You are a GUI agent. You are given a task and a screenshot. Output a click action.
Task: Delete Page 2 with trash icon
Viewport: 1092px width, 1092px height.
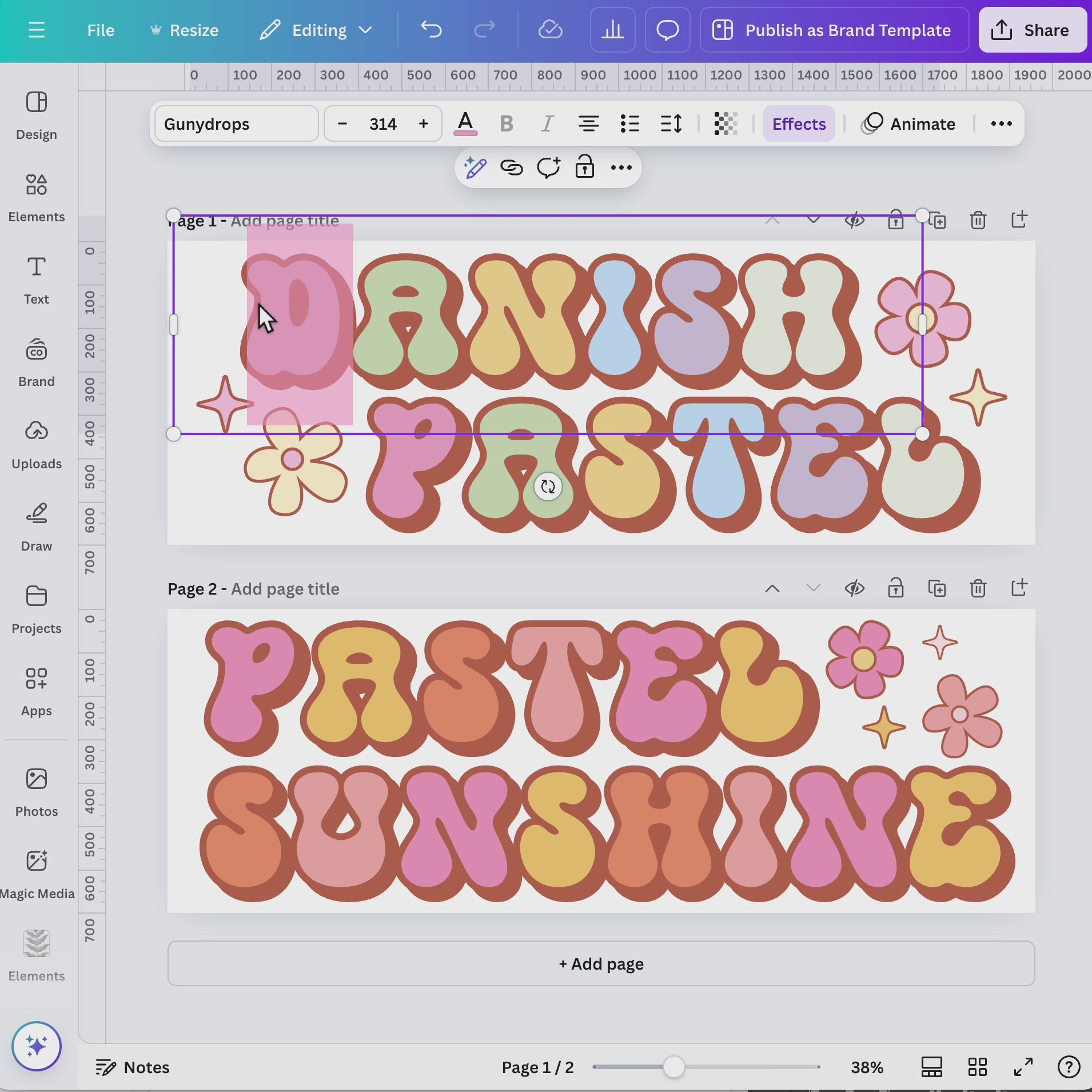click(978, 588)
